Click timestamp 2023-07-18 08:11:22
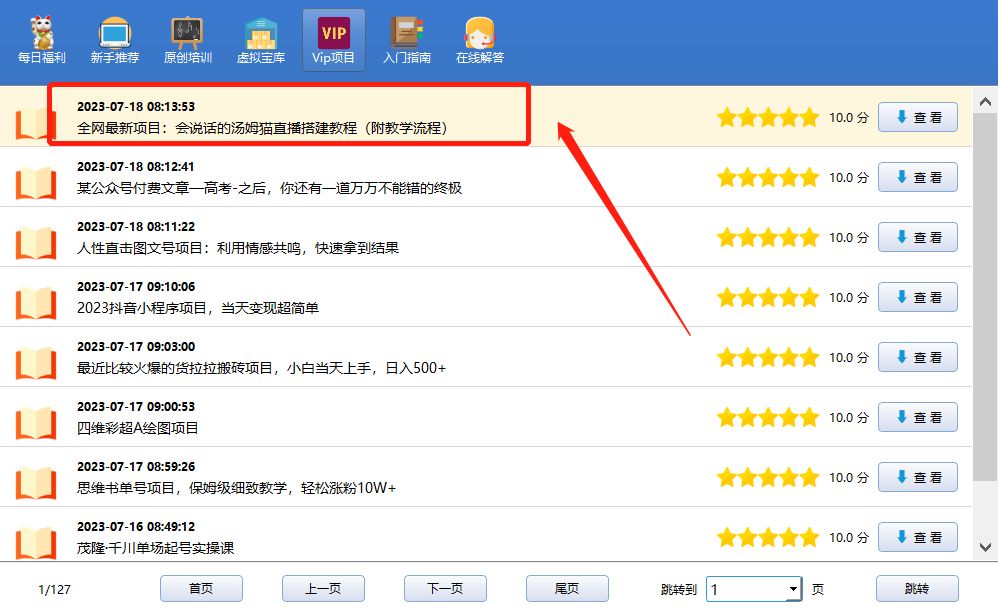This screenshot has height=613, width=998. pyautogui.click(x=136, y=227)
